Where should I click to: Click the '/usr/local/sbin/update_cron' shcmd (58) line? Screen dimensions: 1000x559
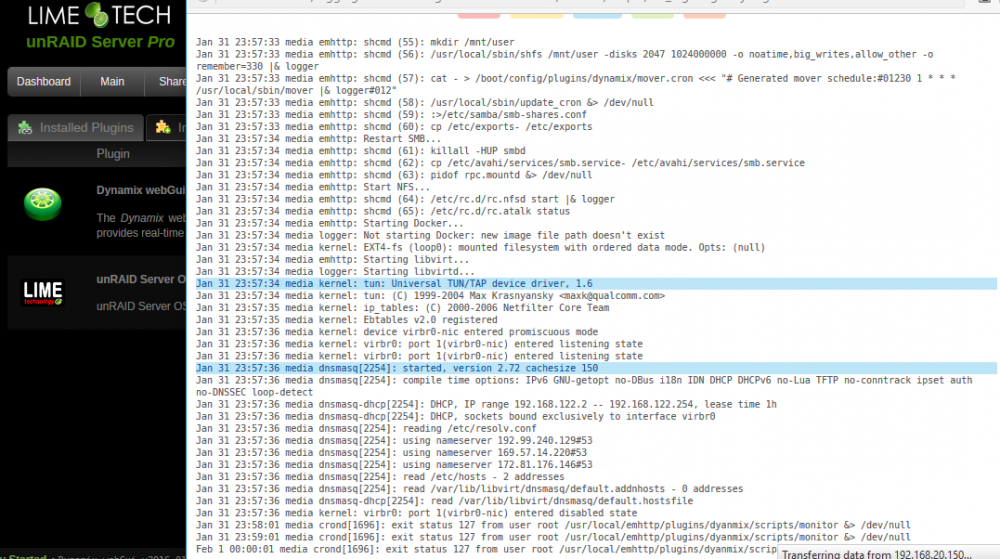tap(425, 103)
